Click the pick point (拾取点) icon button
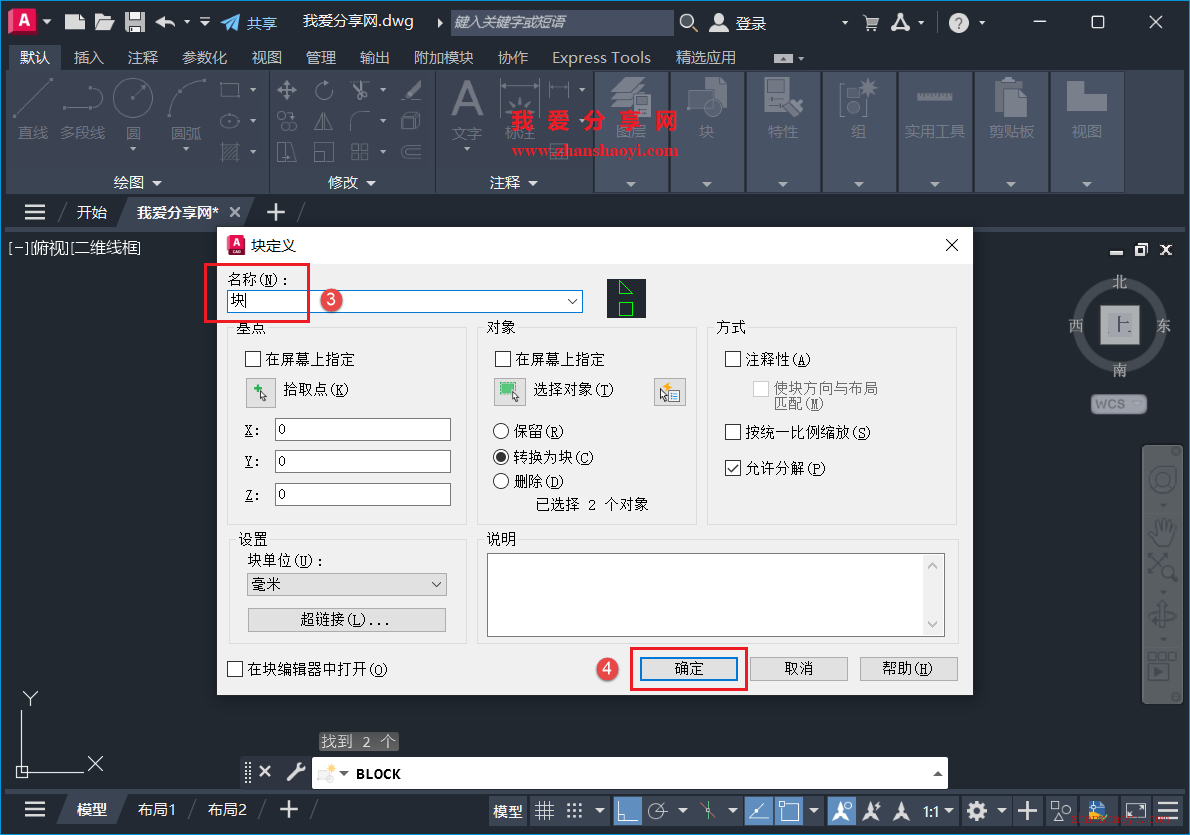 [260, 392]
